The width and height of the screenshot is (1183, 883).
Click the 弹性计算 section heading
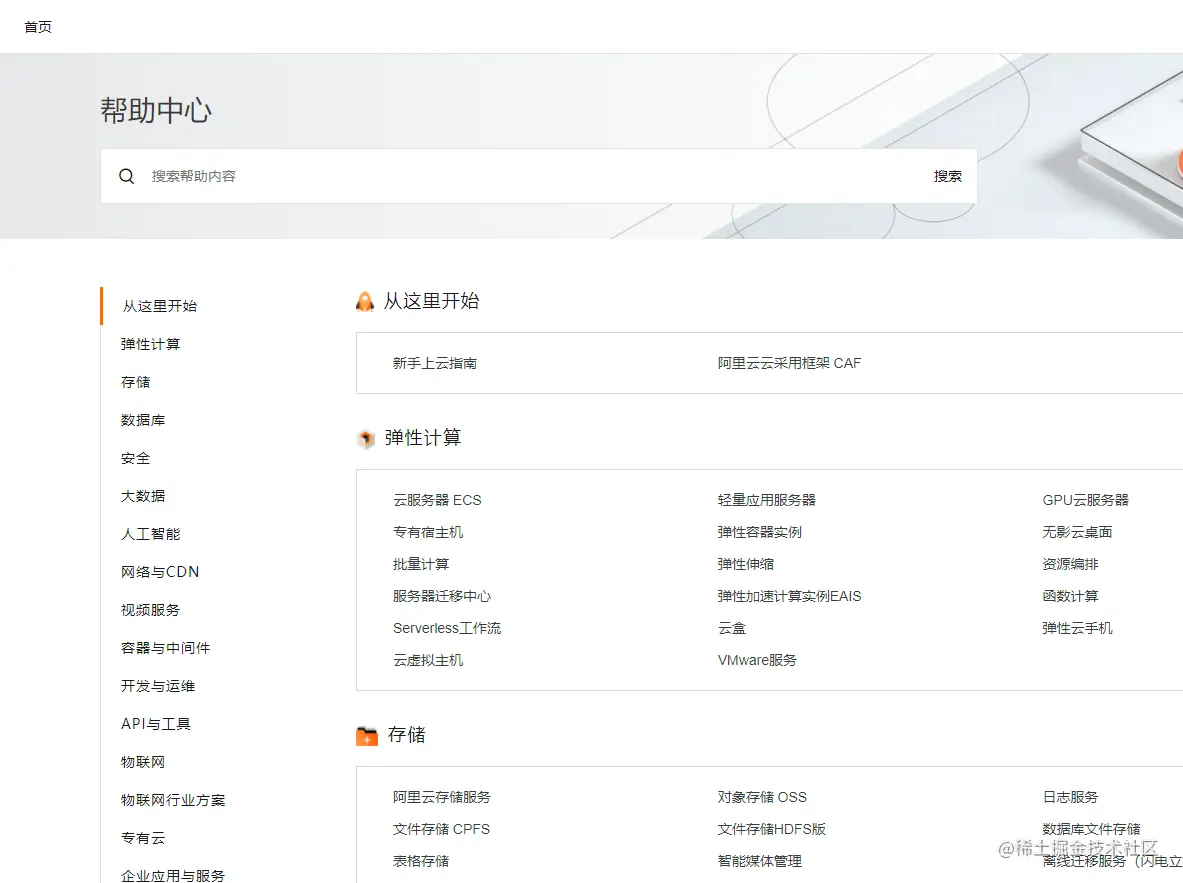point(422,438)
